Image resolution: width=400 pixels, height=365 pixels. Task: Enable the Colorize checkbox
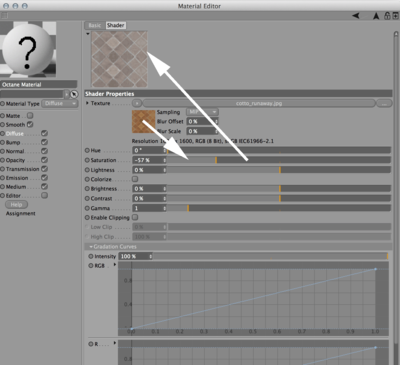(135, 179)
